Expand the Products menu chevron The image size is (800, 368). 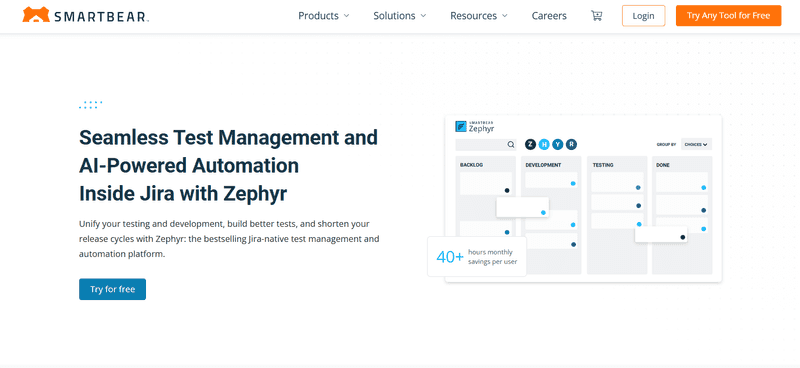(x=346, y=16)
